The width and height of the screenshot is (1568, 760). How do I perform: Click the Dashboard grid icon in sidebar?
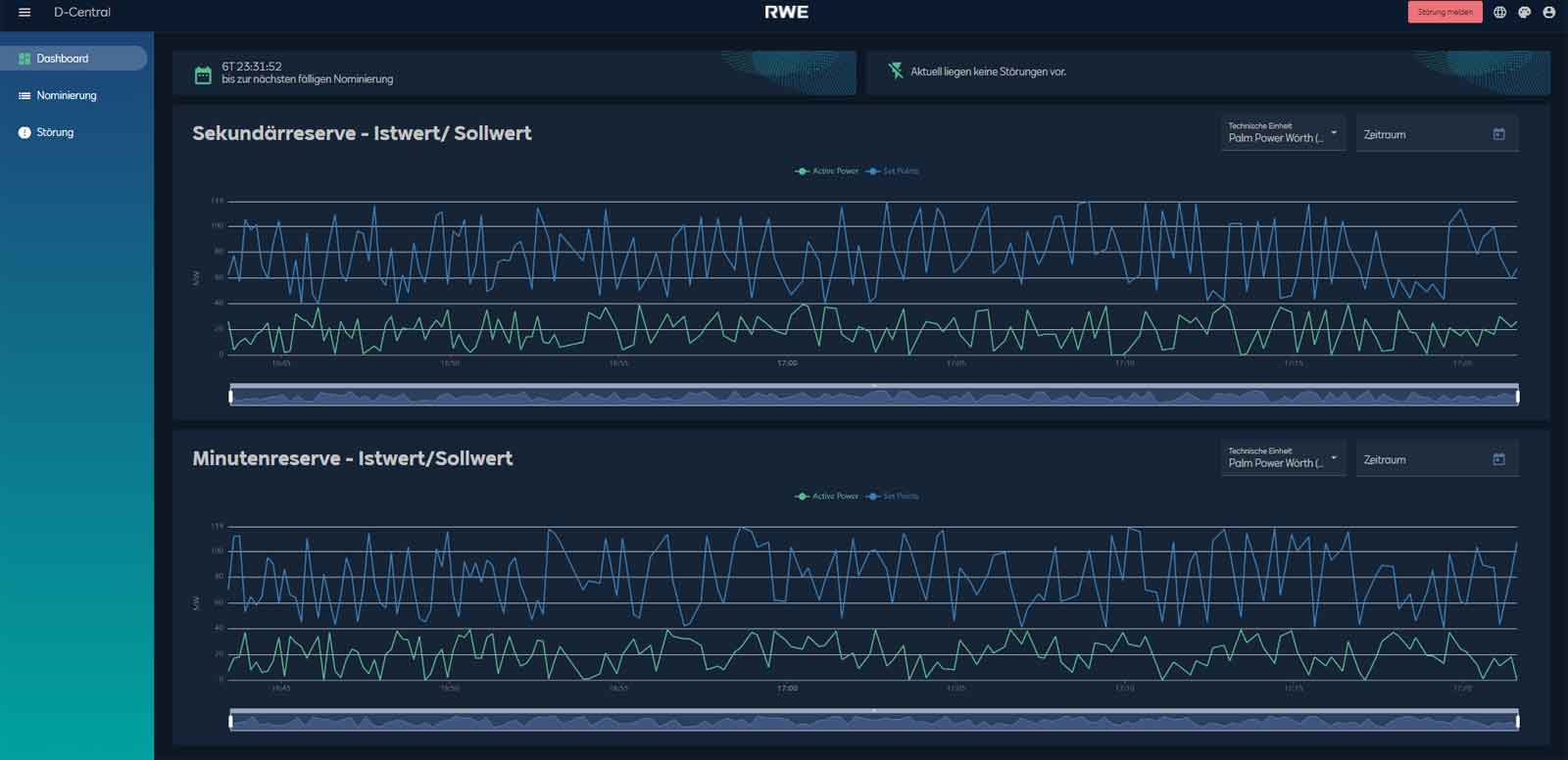[x=24, y=59]
